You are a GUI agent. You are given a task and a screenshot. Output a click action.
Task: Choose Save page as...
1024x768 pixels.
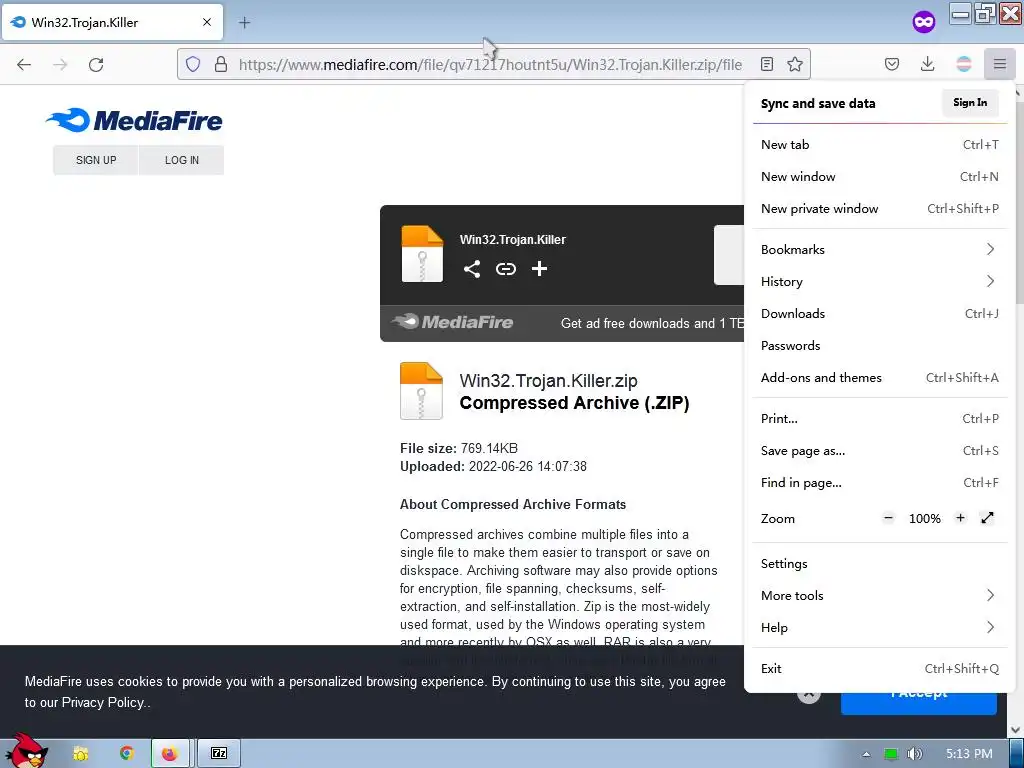click(x=880, y=451)
